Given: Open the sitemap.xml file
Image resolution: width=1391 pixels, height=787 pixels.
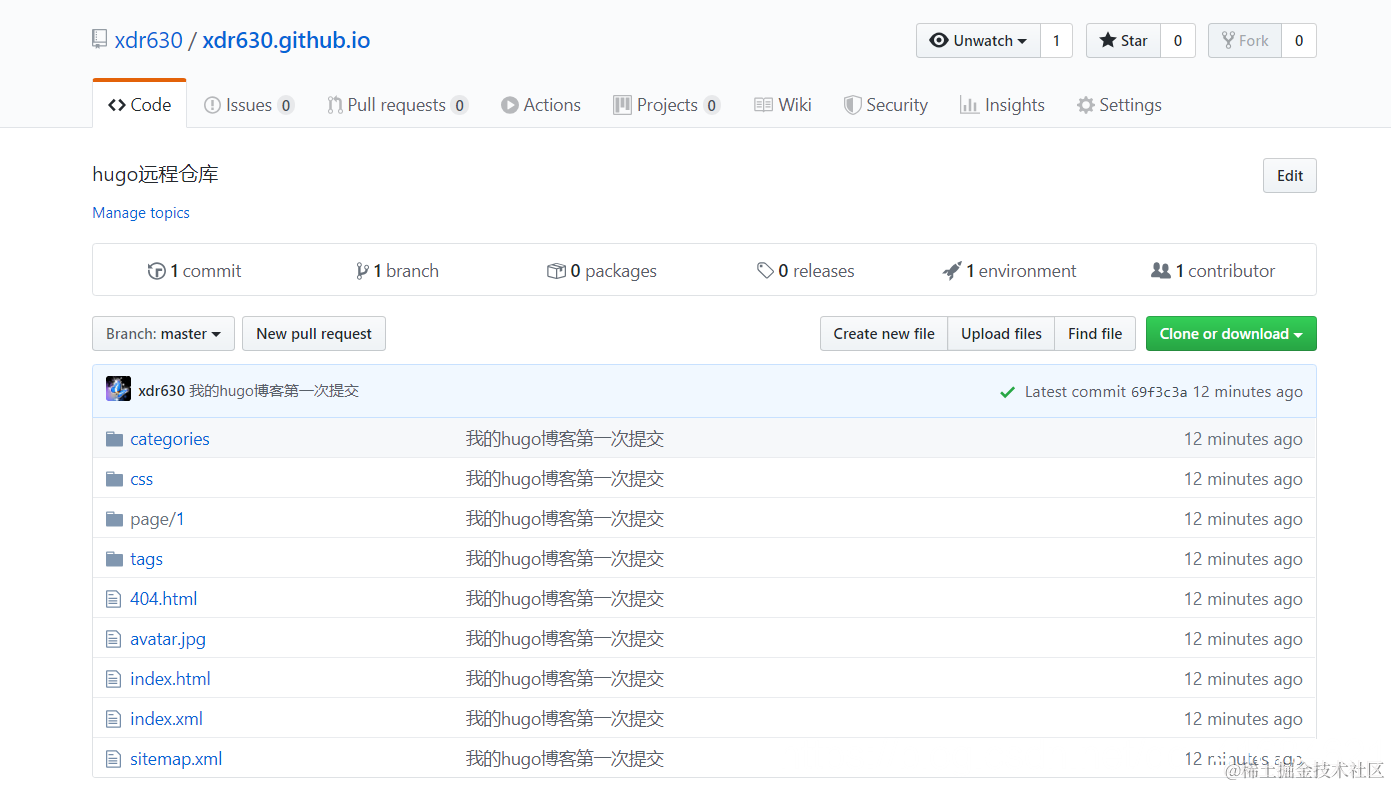Looking at the screenshot, I should (176, 759).
